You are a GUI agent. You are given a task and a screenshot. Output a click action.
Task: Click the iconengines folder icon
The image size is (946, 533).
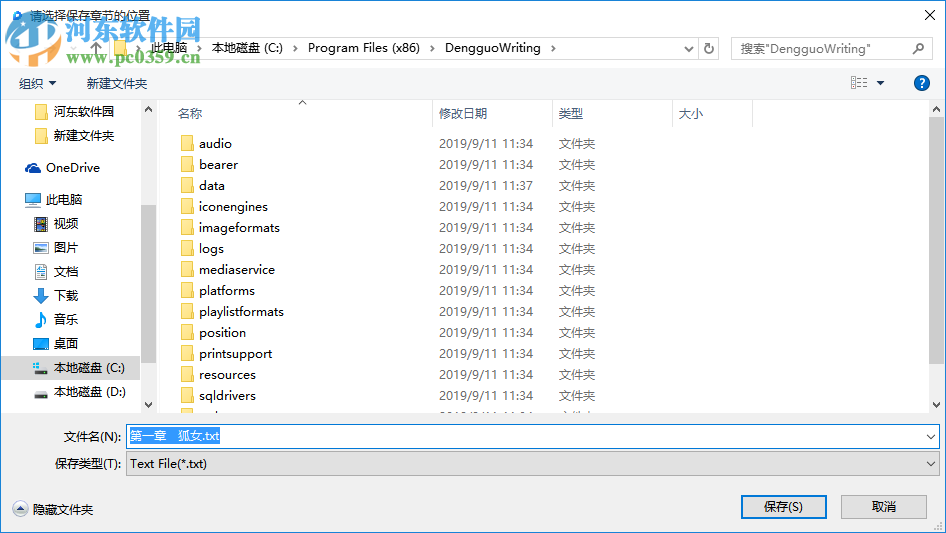(x=188, y=206)
